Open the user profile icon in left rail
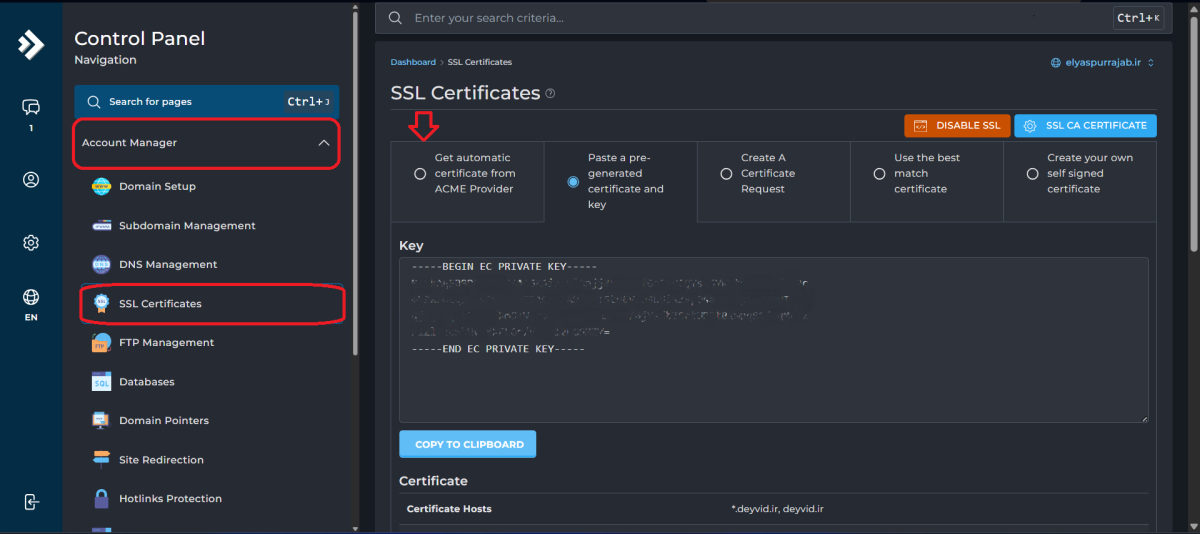 [31, 180]
